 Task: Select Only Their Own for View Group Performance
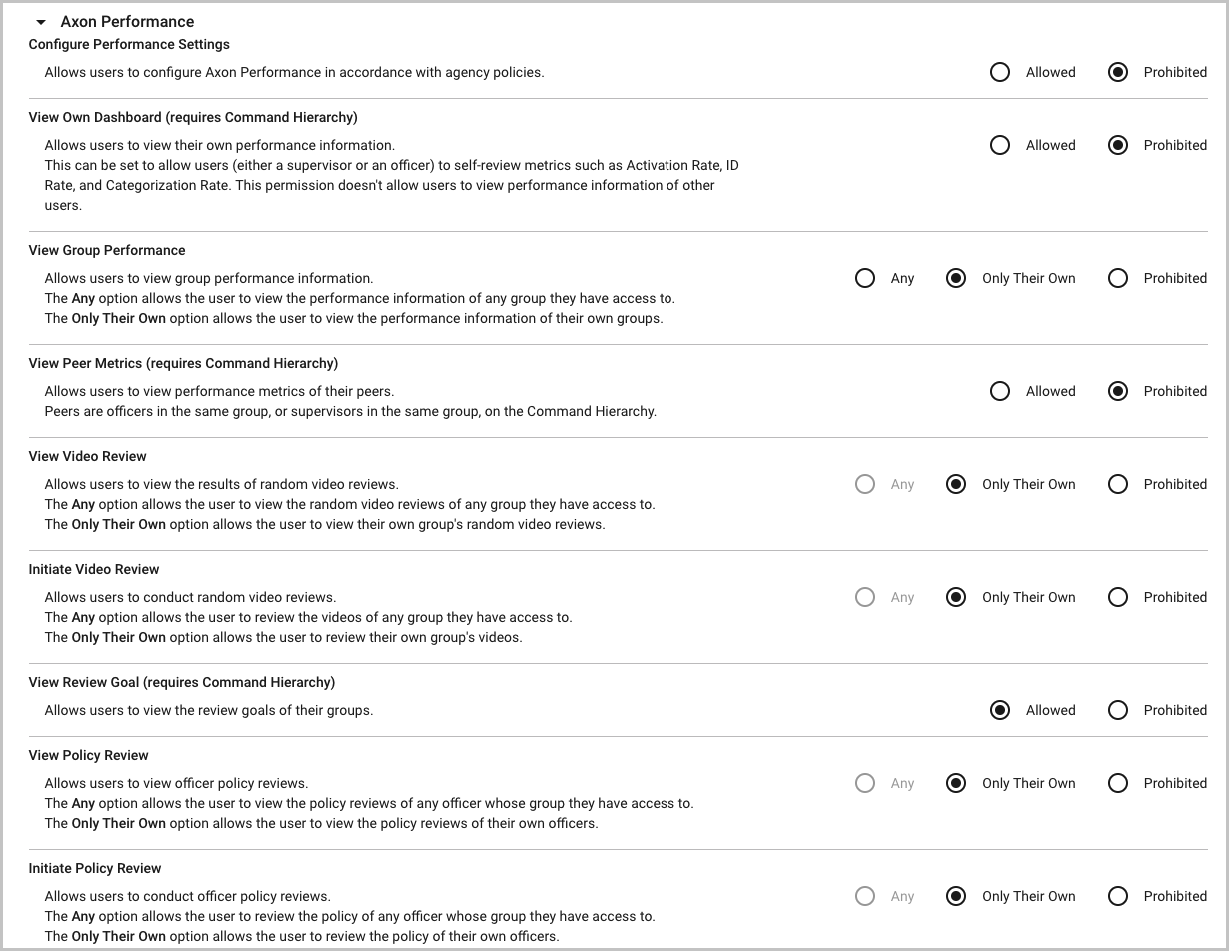pos(956,278)
